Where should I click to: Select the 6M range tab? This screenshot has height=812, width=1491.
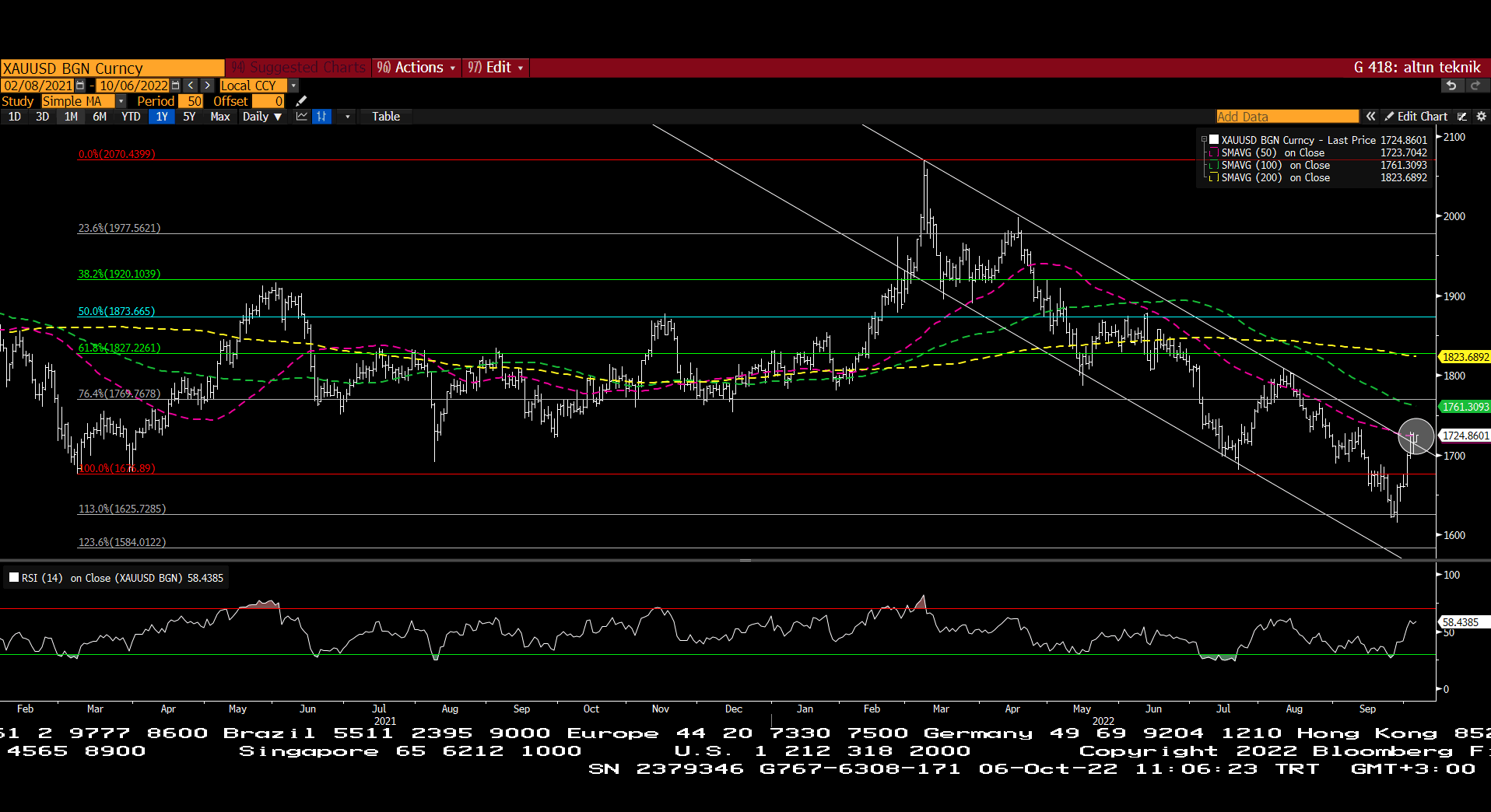coord(100,117)
